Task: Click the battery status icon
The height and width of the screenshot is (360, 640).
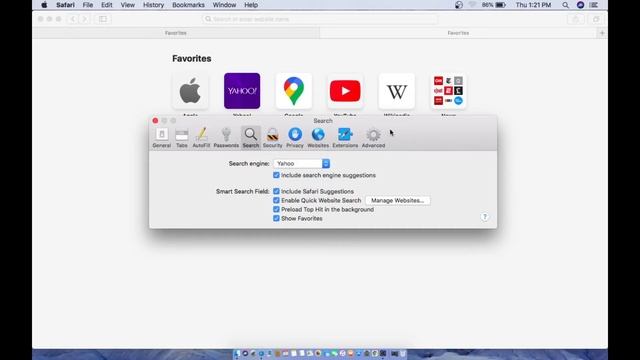Action: (500, 5)
